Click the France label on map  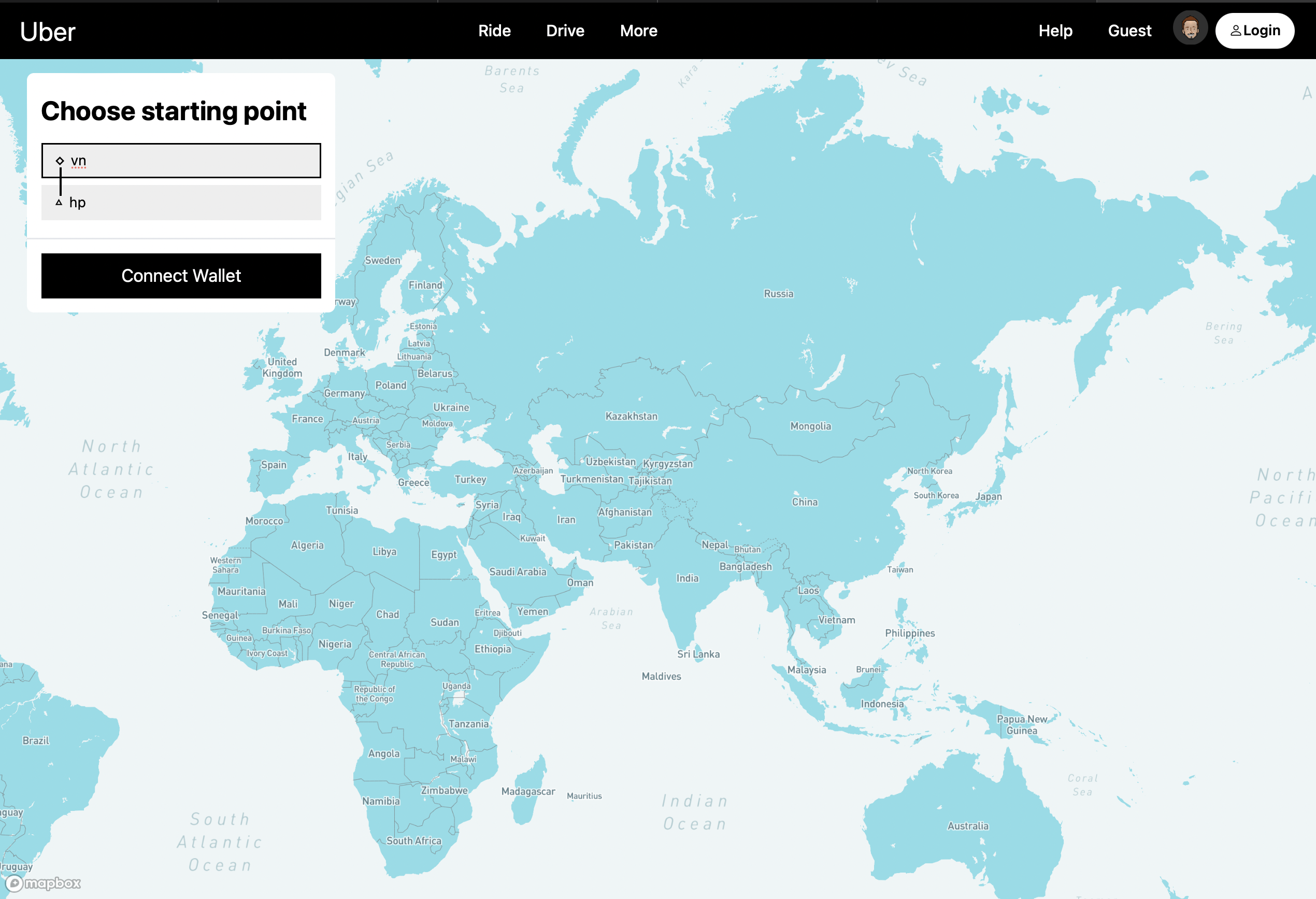(x=307, y=419)
